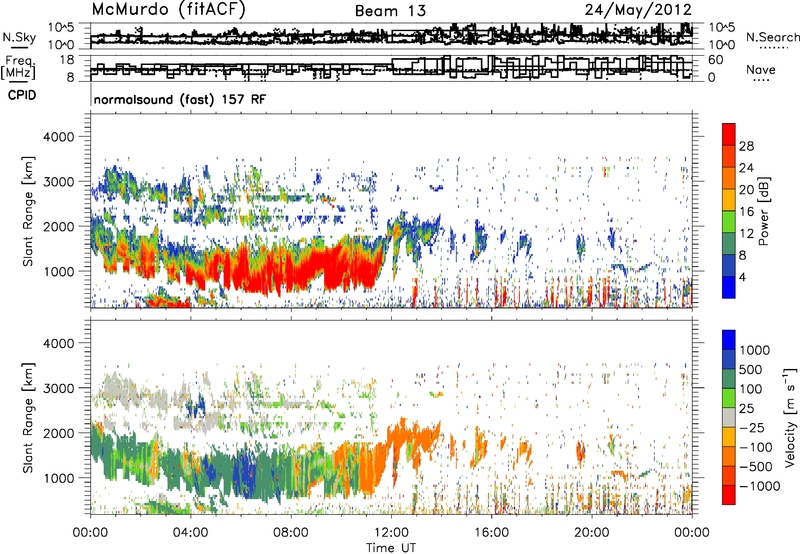The image size is (800, 554).
Task: Pick the red top swatch of Power colorbar
Action: [729, 135]
